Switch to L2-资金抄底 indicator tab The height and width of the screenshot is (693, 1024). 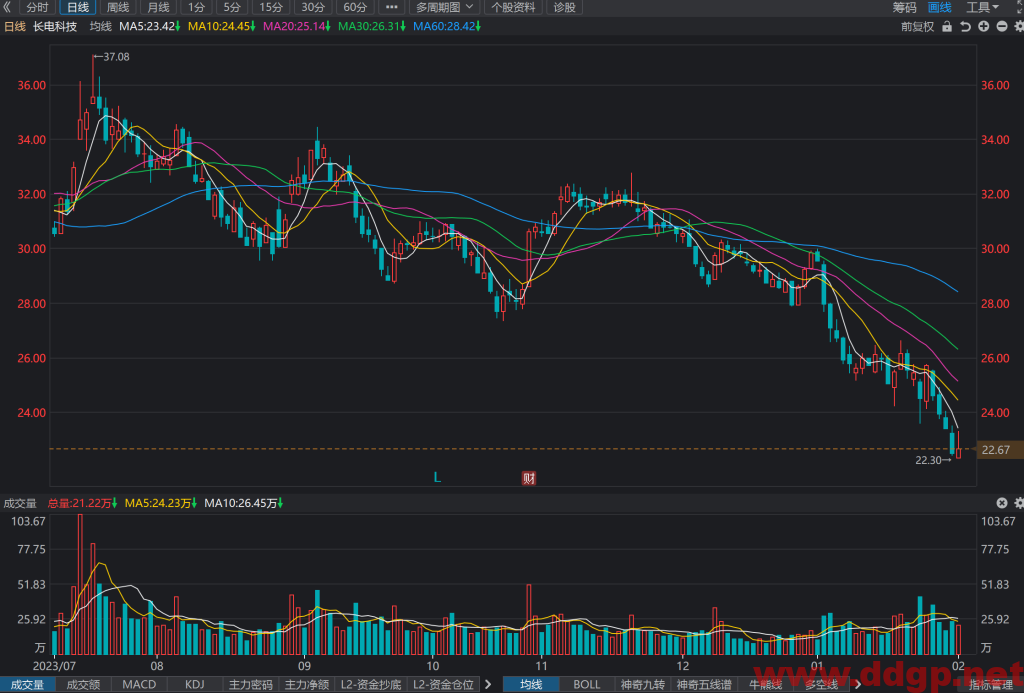point(371,685)
